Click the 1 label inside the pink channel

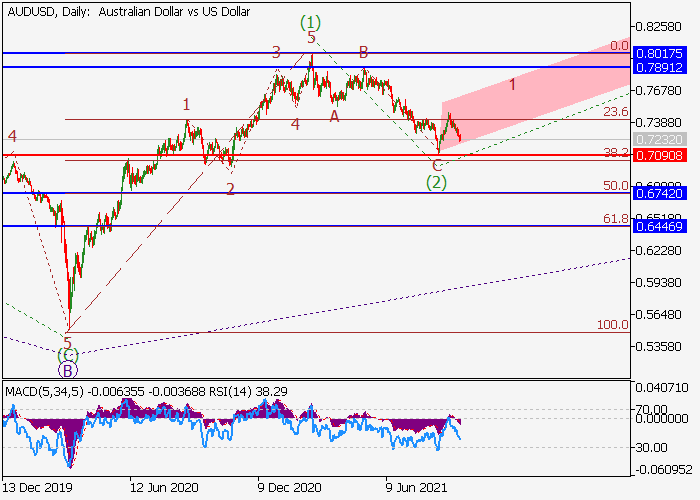pyautogui.click(x=512, y=84)
